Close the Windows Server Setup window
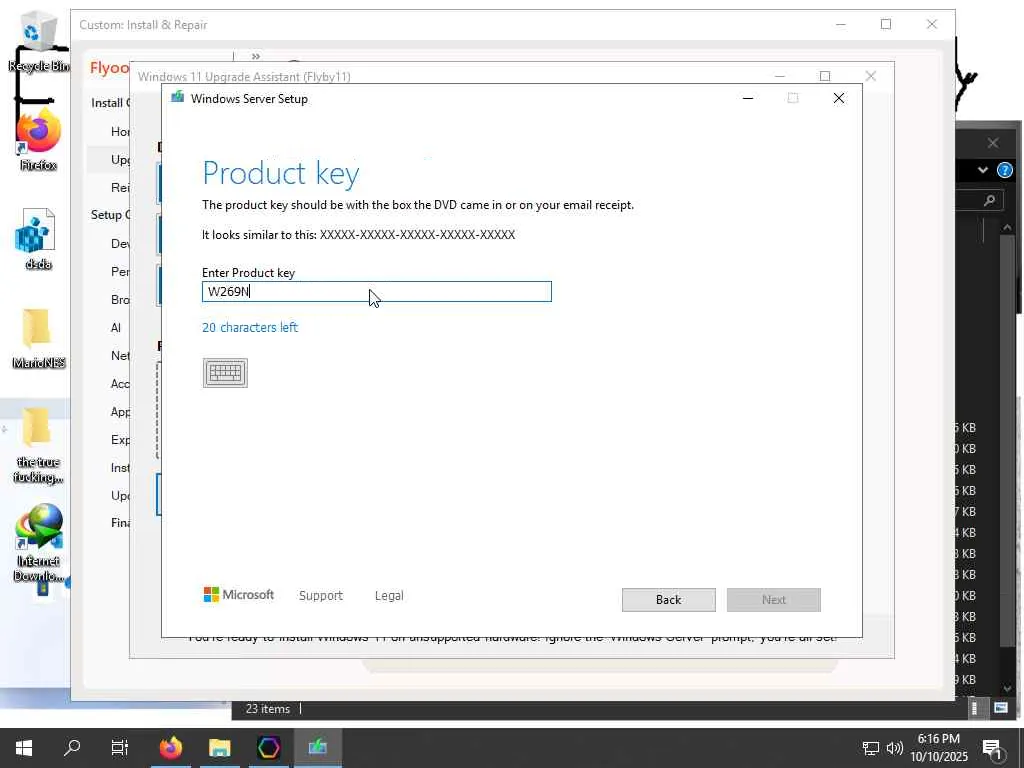Image resolution: width=1024 pixels, height=768 pixels. (839, 98)
